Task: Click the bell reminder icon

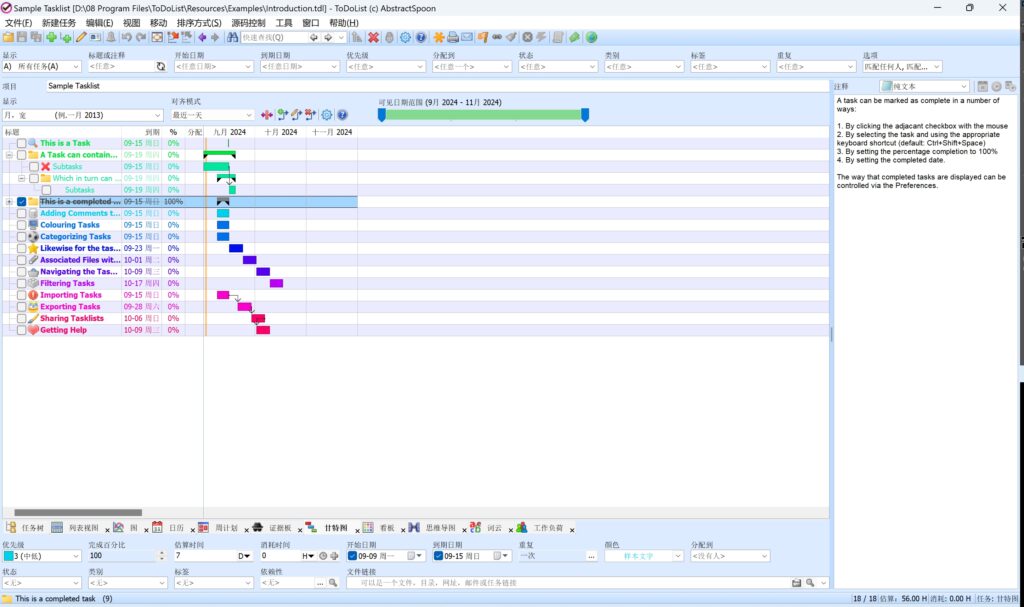Action: point(111,37)
